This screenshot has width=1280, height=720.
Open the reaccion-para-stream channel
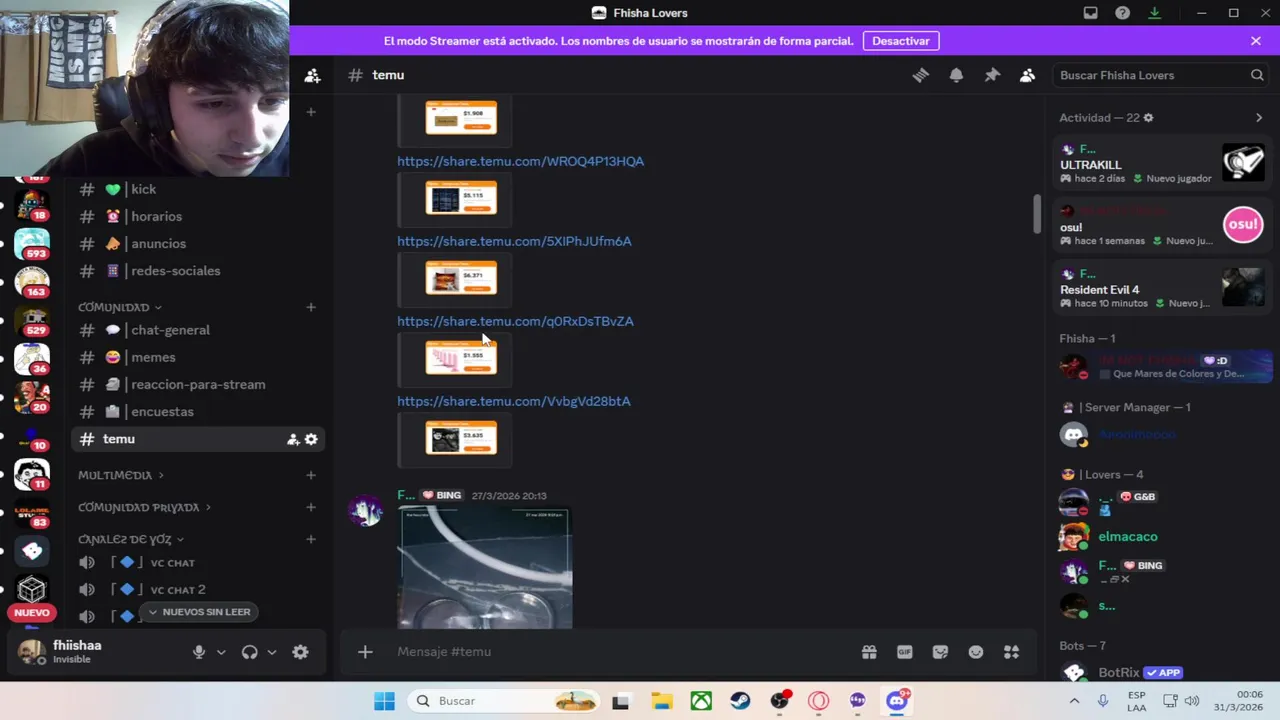click(x=199, y=384)
